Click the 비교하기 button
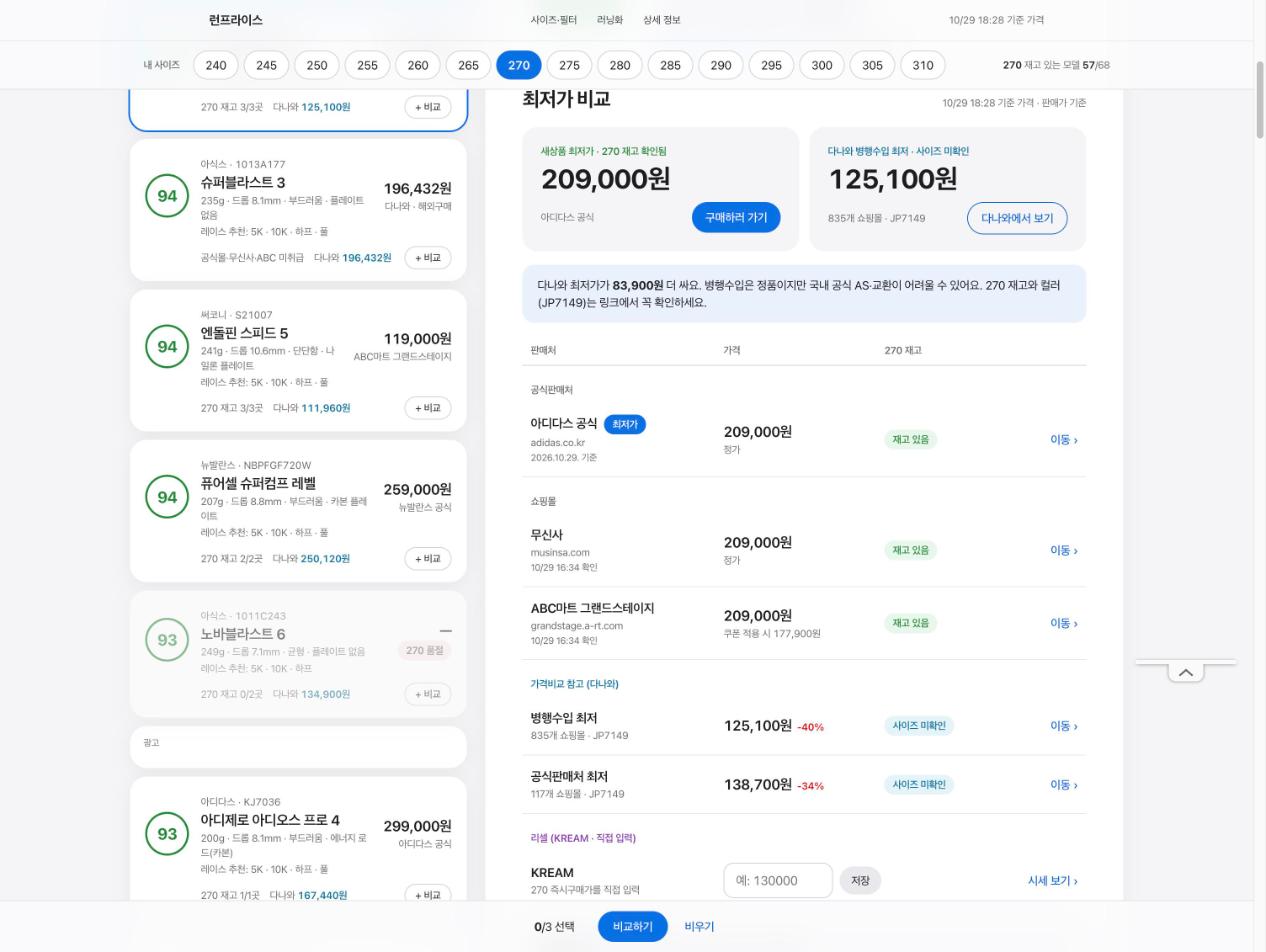1266x952 pixels. (x=633, y=927)
